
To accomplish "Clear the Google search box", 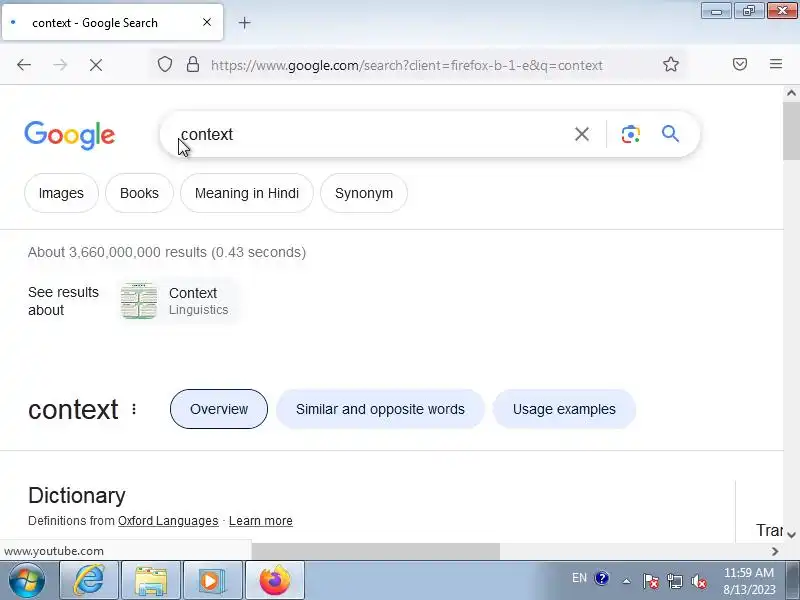I will [582, 134].
